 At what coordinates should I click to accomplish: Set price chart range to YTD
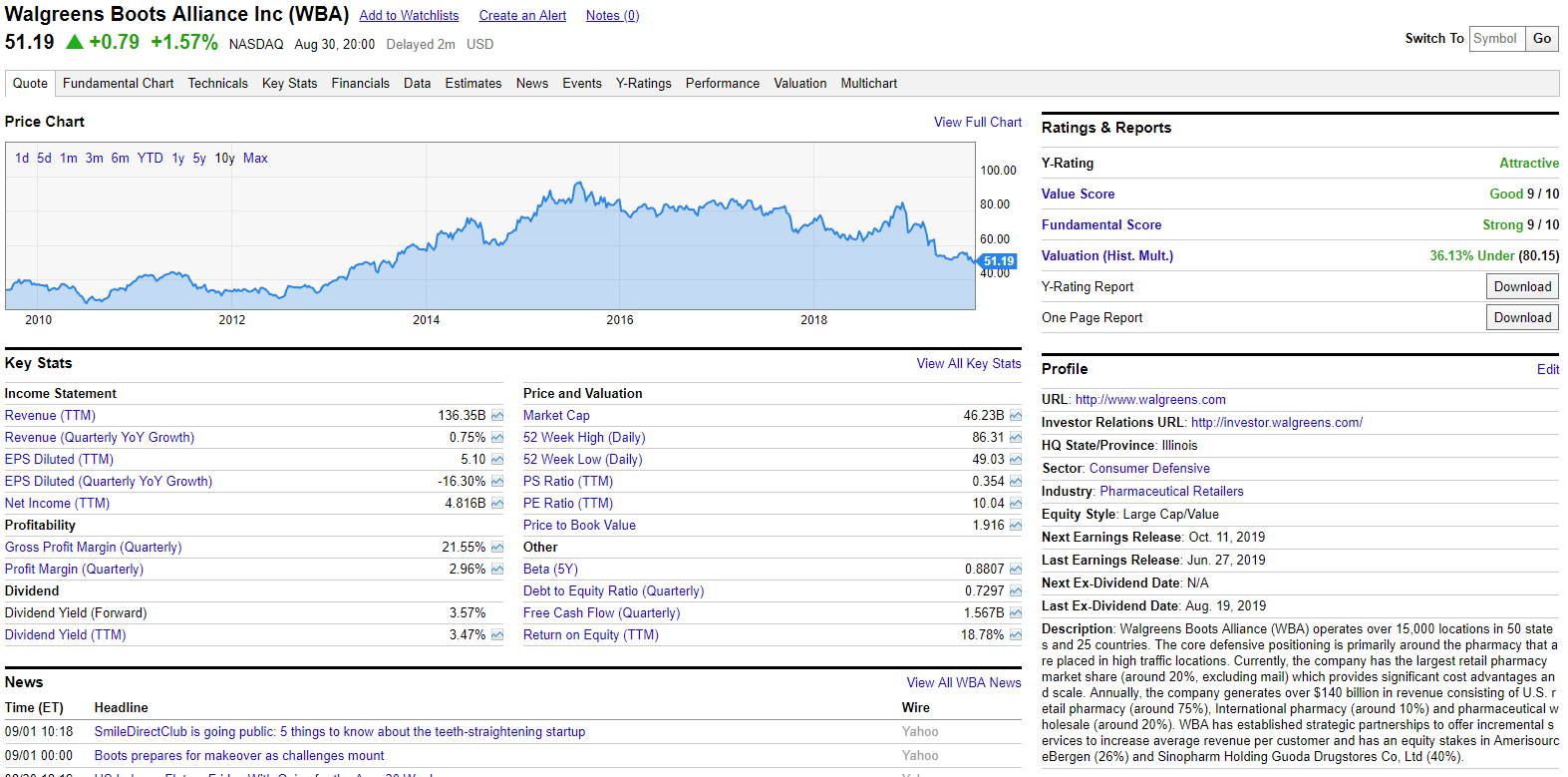pos(151,159)
